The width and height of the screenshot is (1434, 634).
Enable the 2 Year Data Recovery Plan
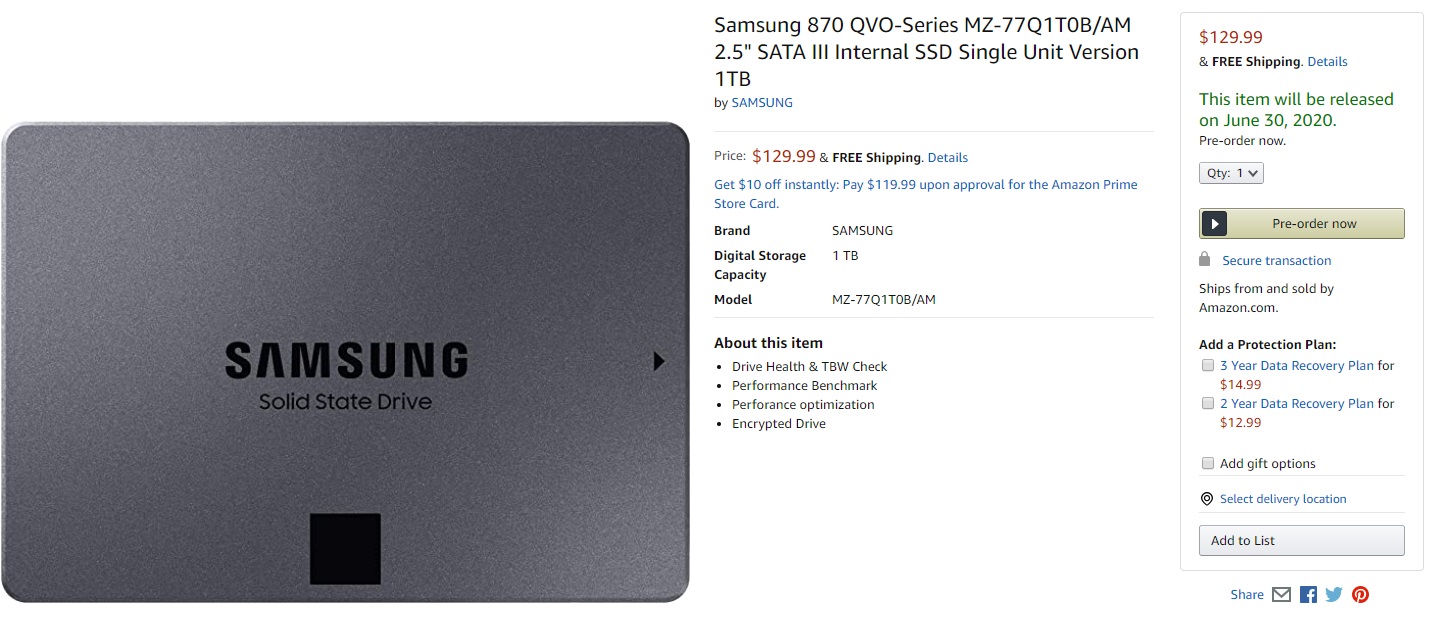pyautogui.click(x=1208, y=404)
